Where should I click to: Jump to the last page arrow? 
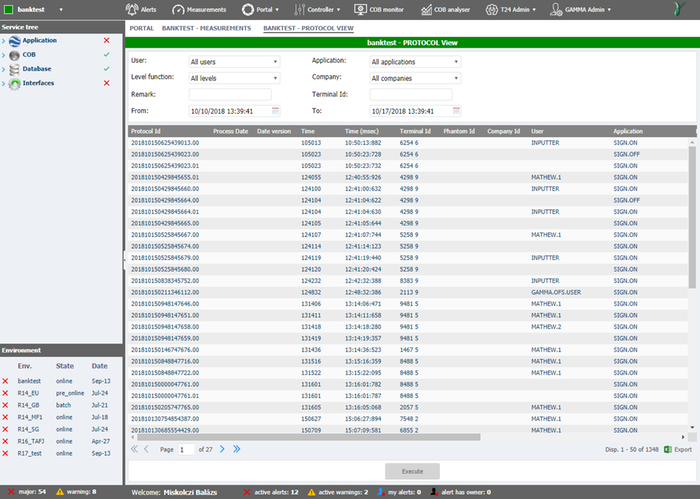(237, 450)
